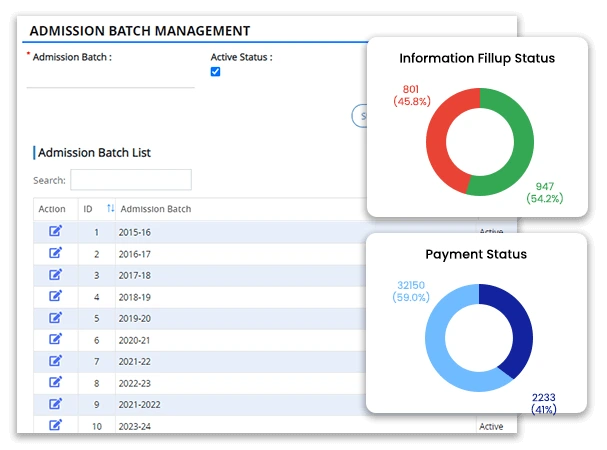Image resolution: width=607 pixels, height=450 pixels.
Task: Edit the 2018-19 admission batch row
Action: point(55,296)
